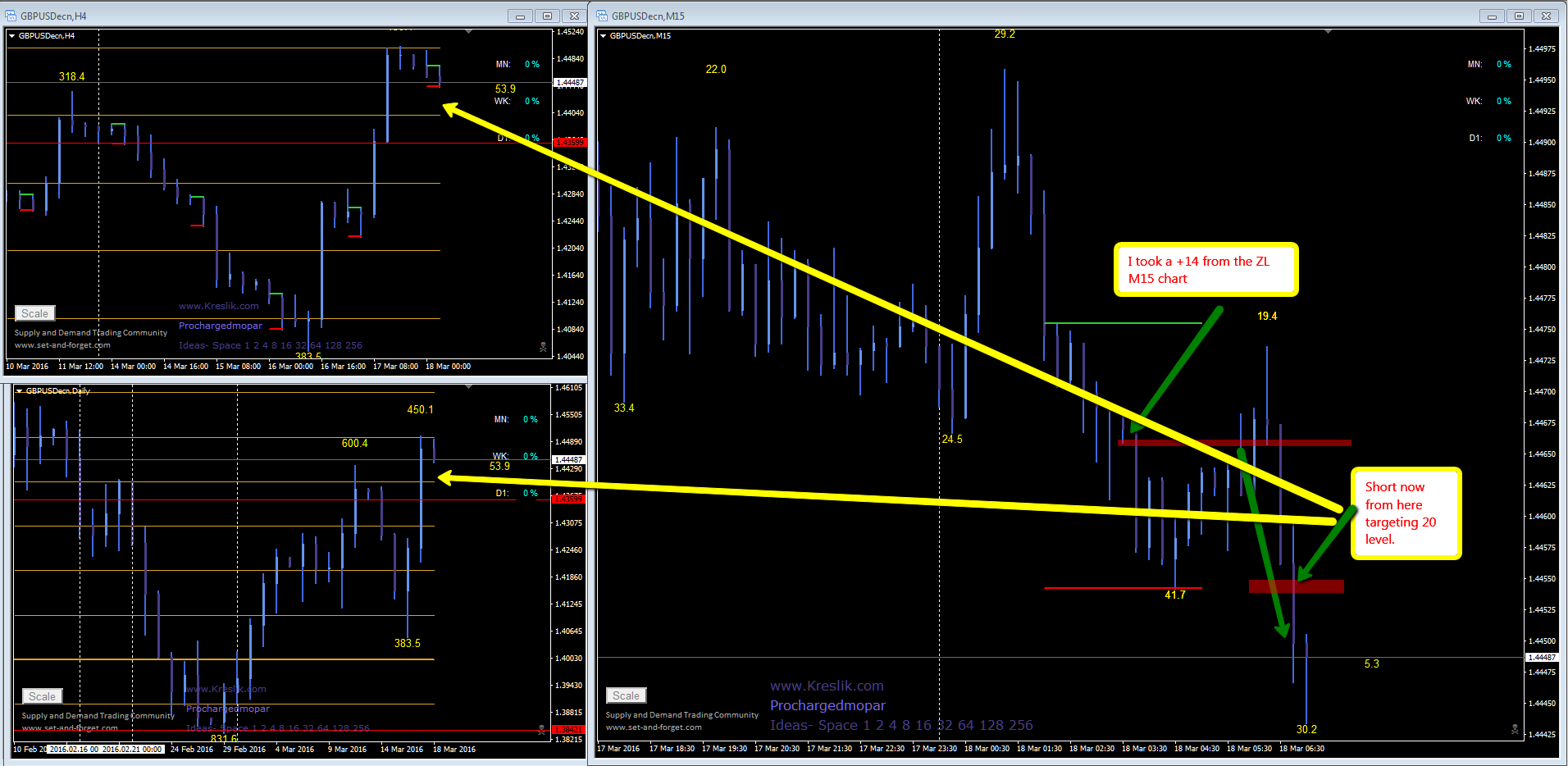Click the MN: 0 % value in Daily chart
Screen dimensions: 1568x766
[x=531, y=419]
